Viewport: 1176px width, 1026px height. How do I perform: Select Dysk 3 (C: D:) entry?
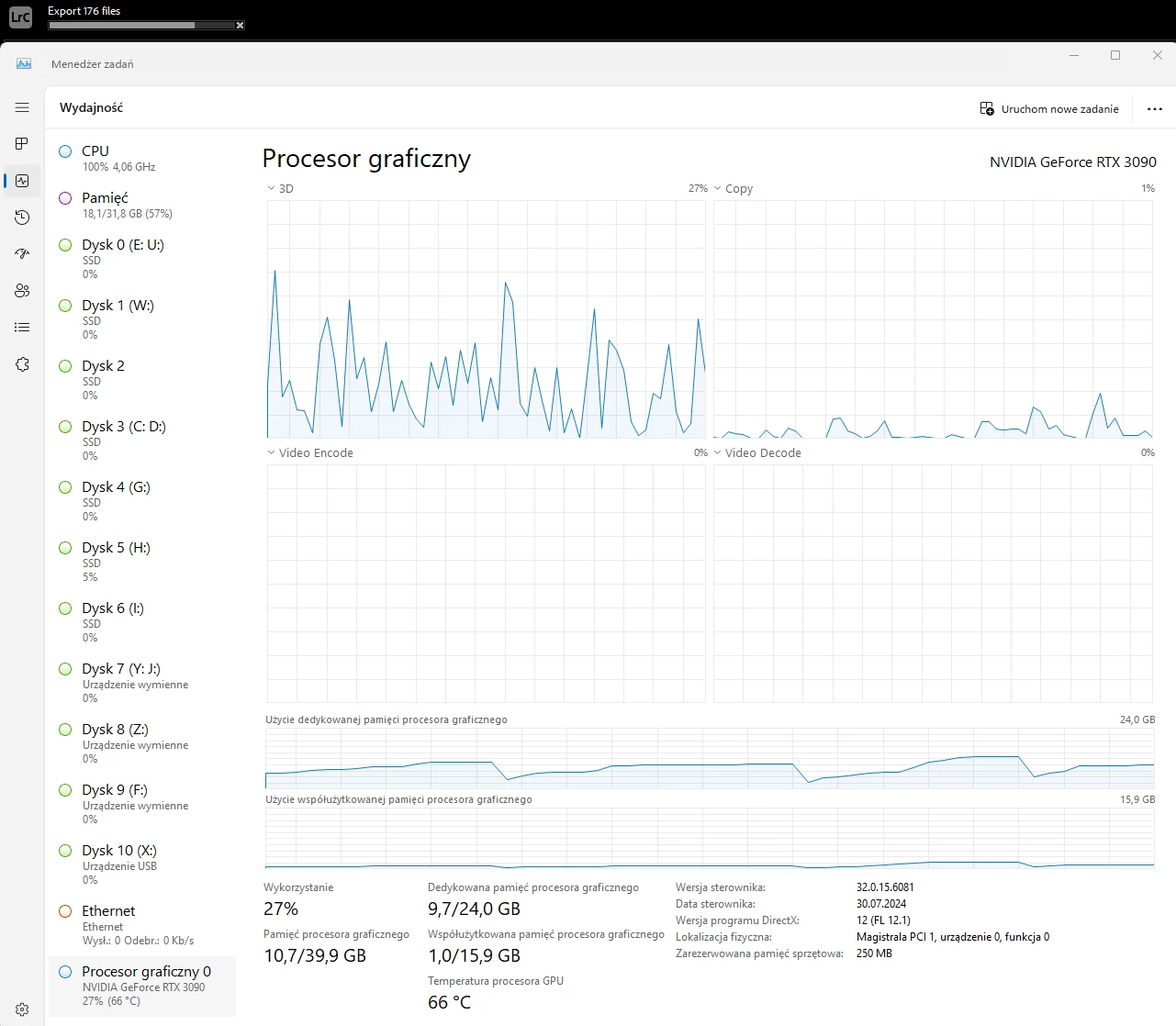click(x=141, y=441)
